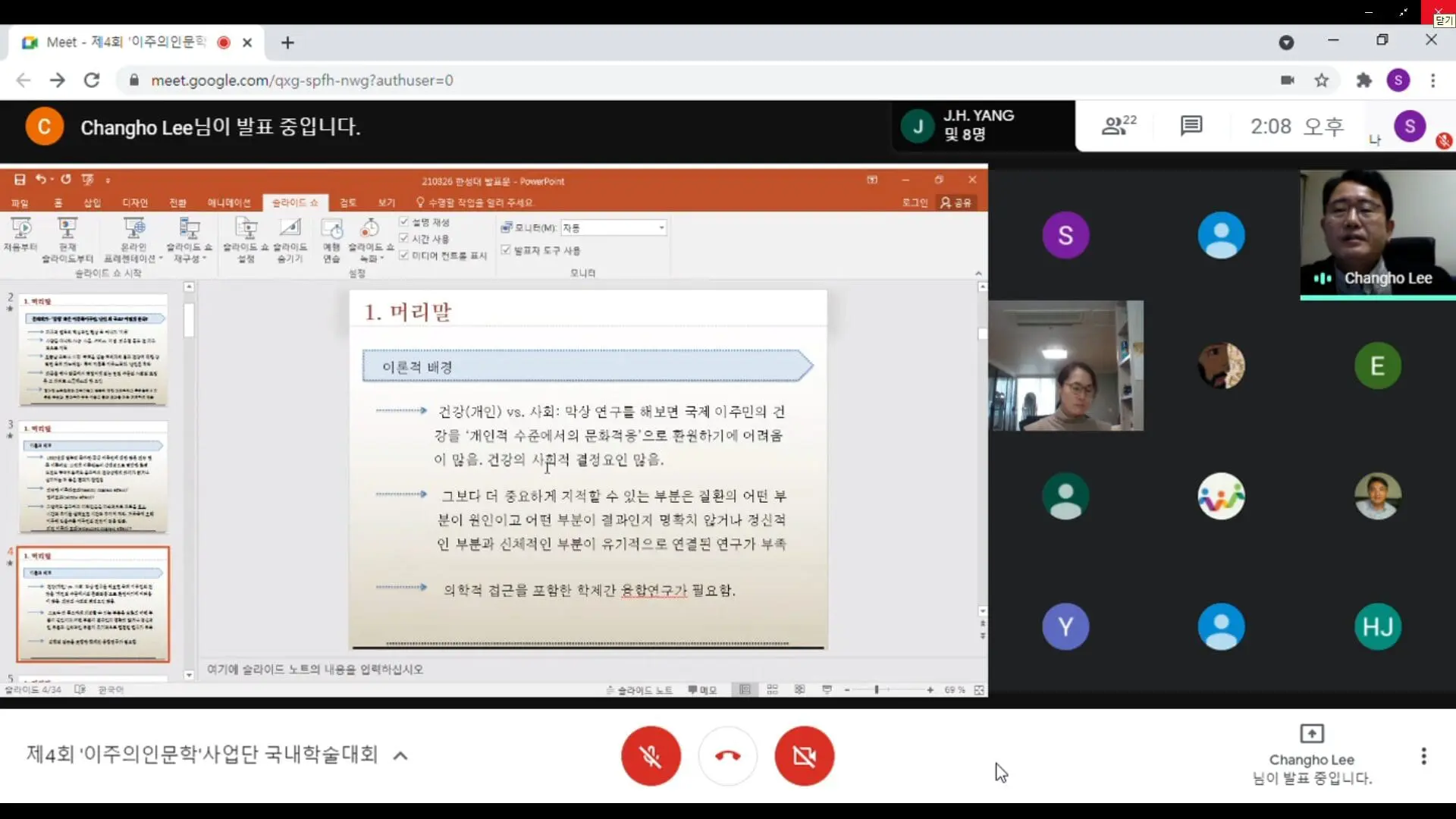Open the monitor selection dropdown in PowerPoint
Viewport: 1456px width, 819px height.
(x=661, y=227)
